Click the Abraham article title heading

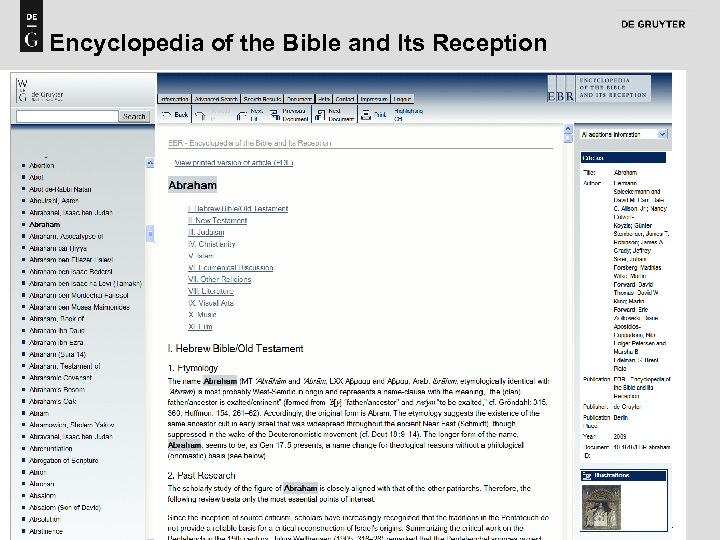tap(192, 185)
